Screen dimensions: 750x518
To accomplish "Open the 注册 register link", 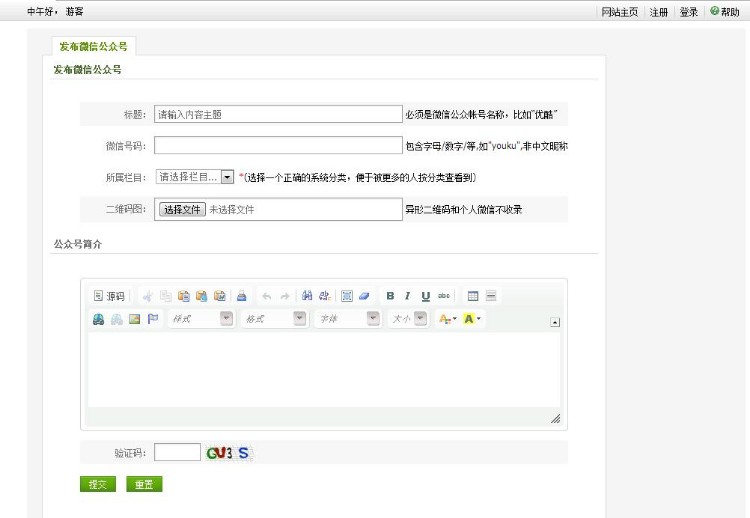I will [659, 12].
